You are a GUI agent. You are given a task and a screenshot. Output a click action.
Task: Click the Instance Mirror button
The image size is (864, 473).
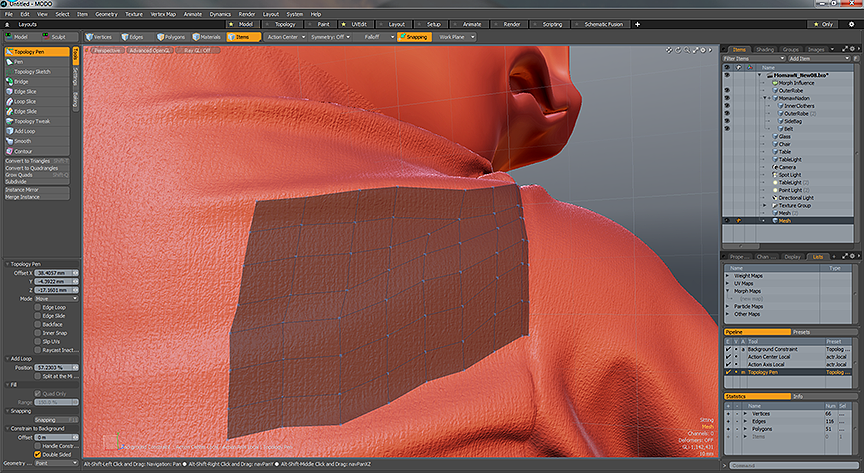[37, 190]
